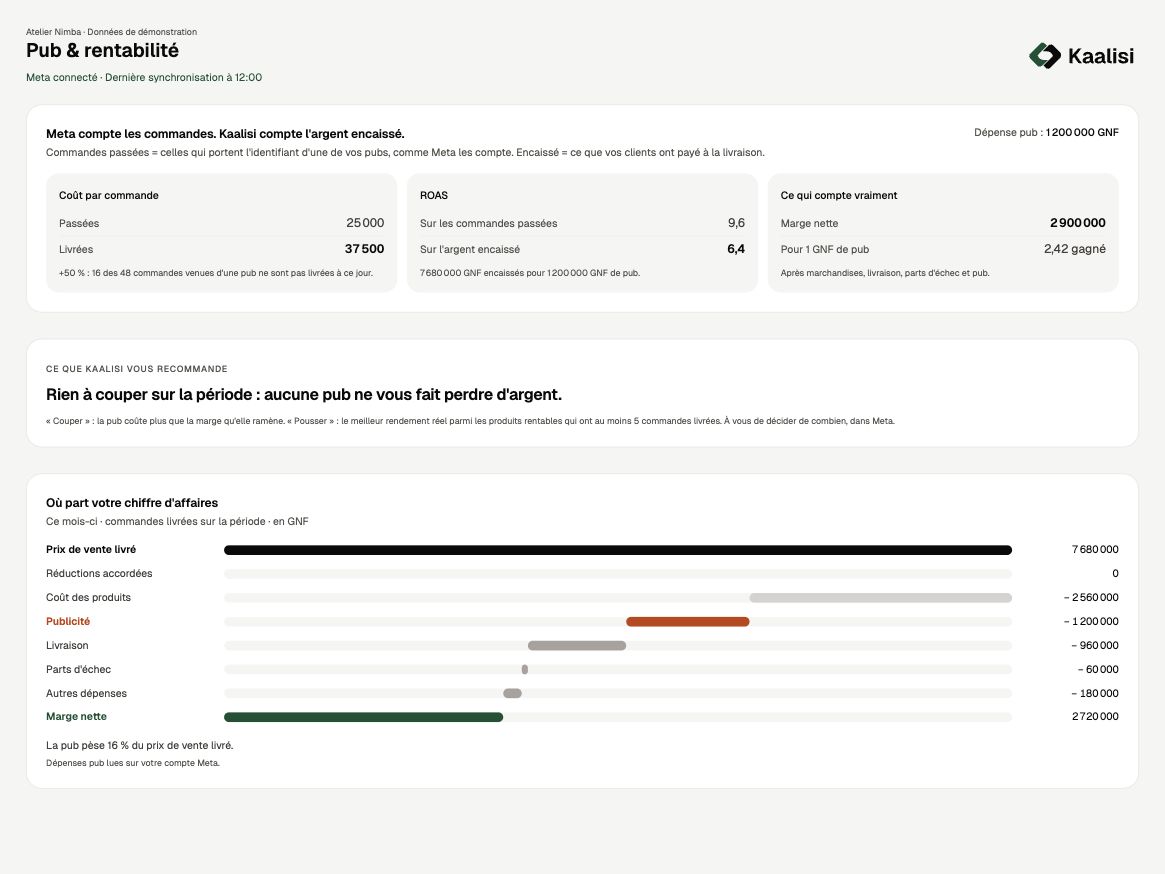Click Dépenses pub lues sur Meta footnote

[133, 763]
